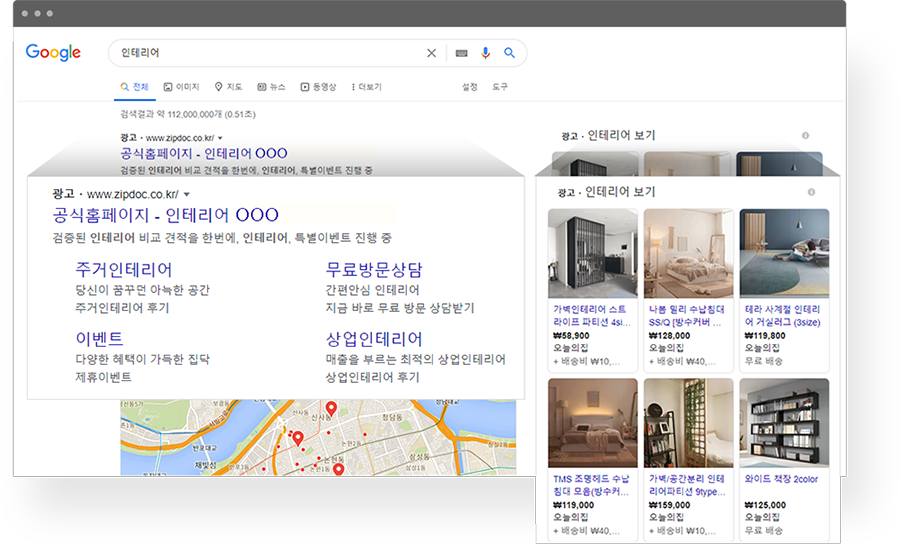The image size is (900, 545).
Task: Click the map below the ad results
Action: coord(318,437)
